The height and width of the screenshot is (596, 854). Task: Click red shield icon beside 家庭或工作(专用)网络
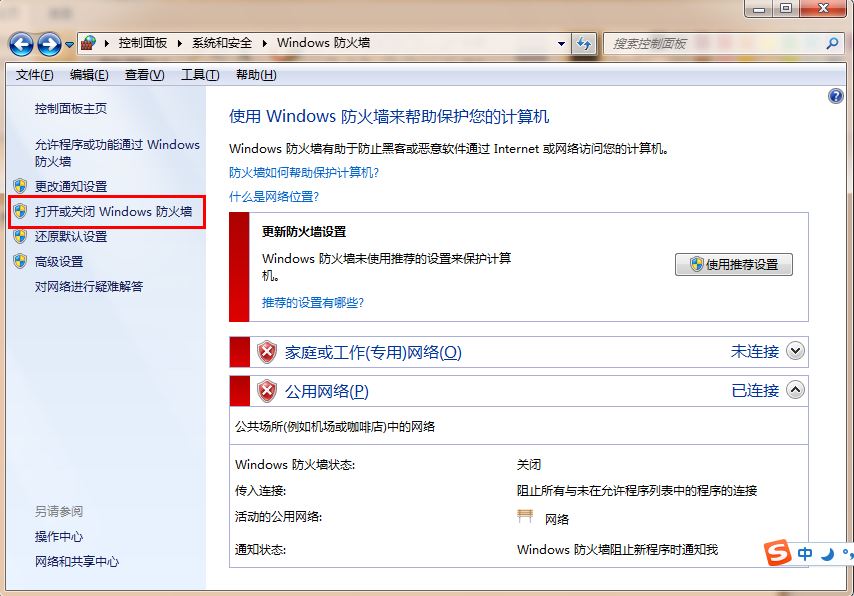tap(267, 352)
